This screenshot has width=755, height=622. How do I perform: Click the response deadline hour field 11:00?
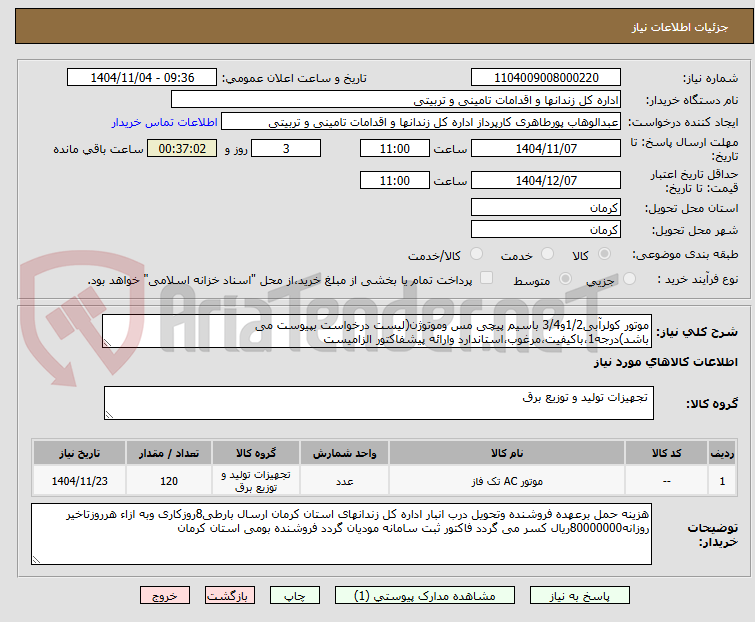coord(394,148)
